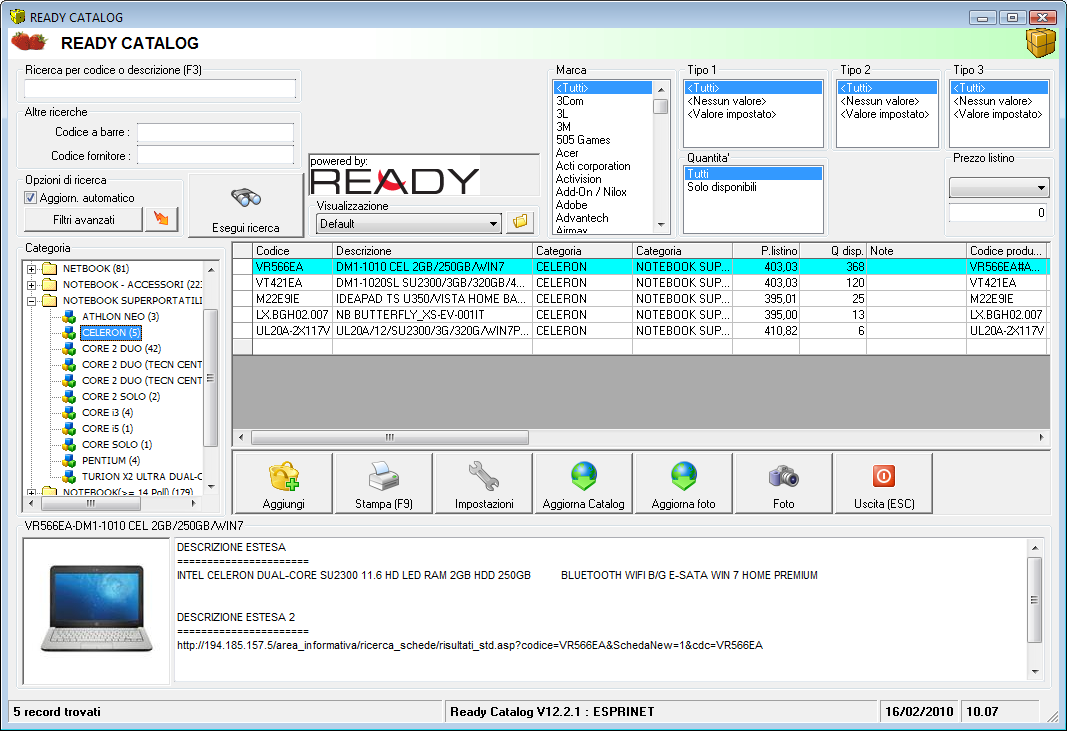Click the results grid horizontal scrollbar thumb
The width and height of the screenshot is (1067, 731).
tap(390, 437)
